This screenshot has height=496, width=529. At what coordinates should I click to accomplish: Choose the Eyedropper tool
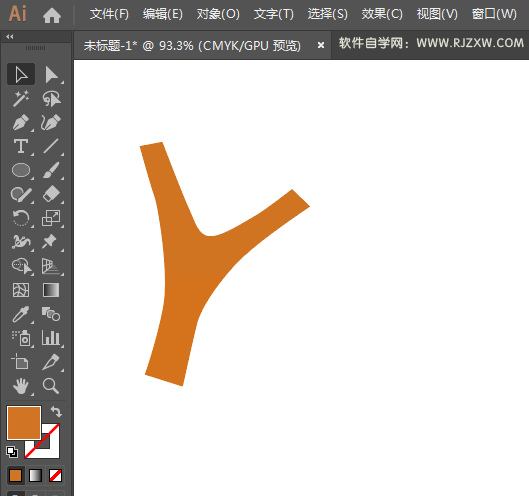(x=21, y=314)
